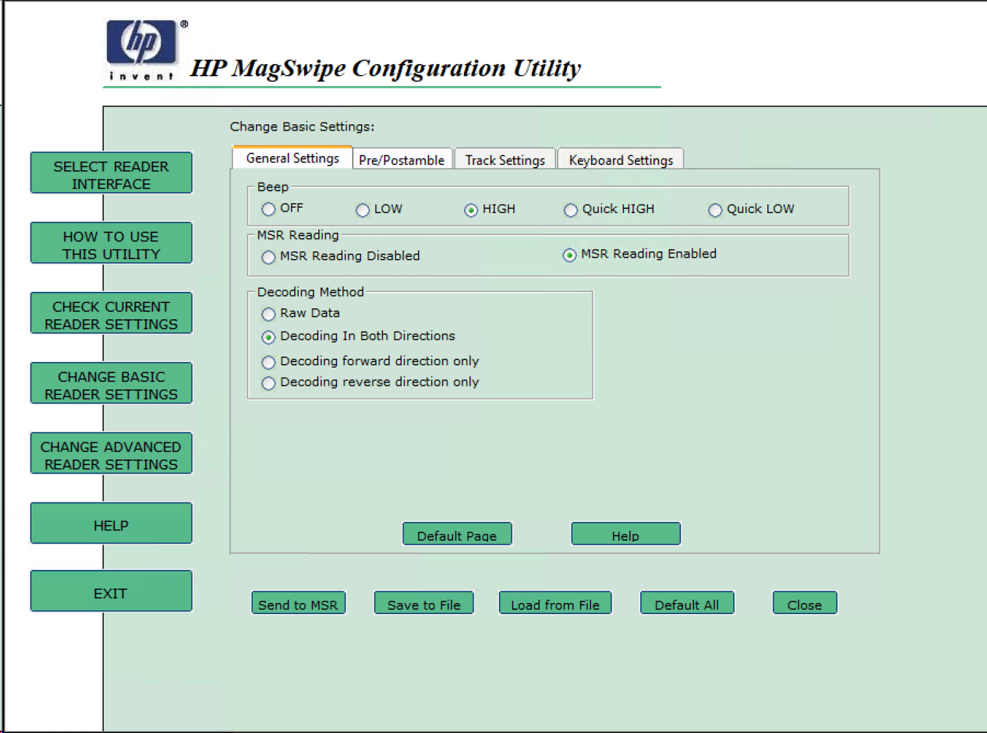987x733 pixels.
Task: Click the EXIT button
Action: pos(111,591)
